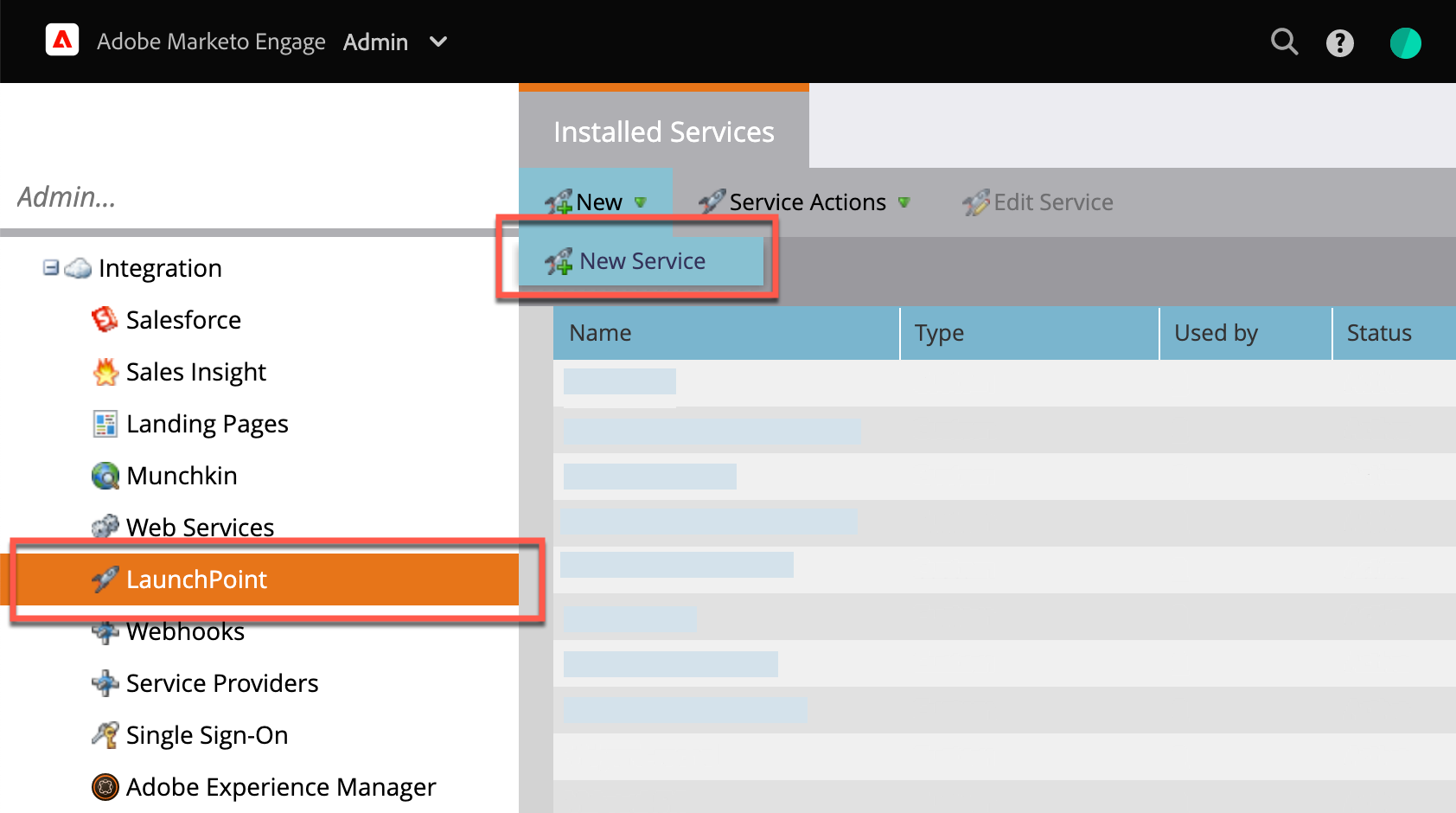Click the Service Actions rocket icon
1456x813 pixels.
pyautogui.click(x=712, y=202)
